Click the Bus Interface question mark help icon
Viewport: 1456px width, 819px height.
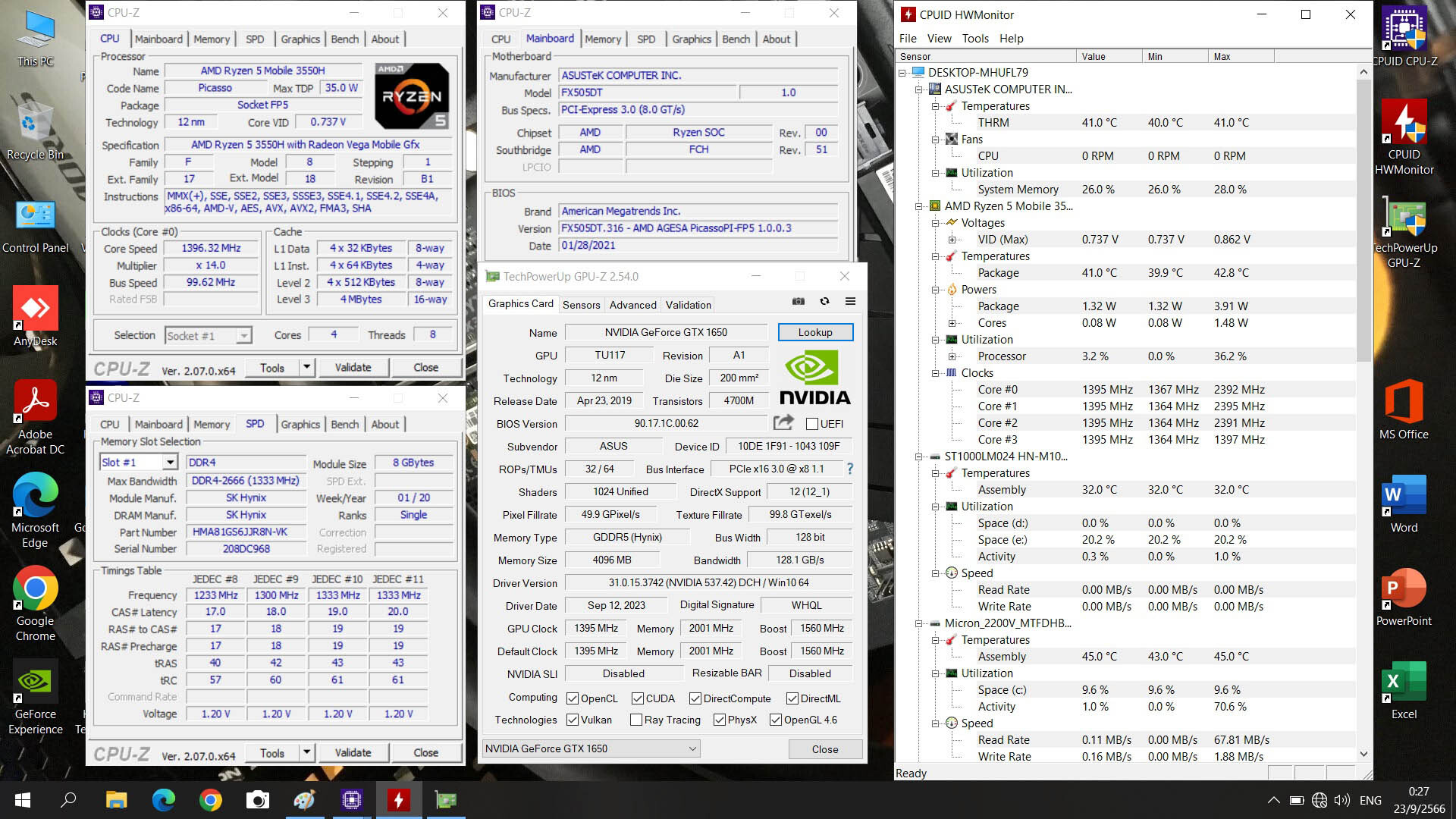850,469
